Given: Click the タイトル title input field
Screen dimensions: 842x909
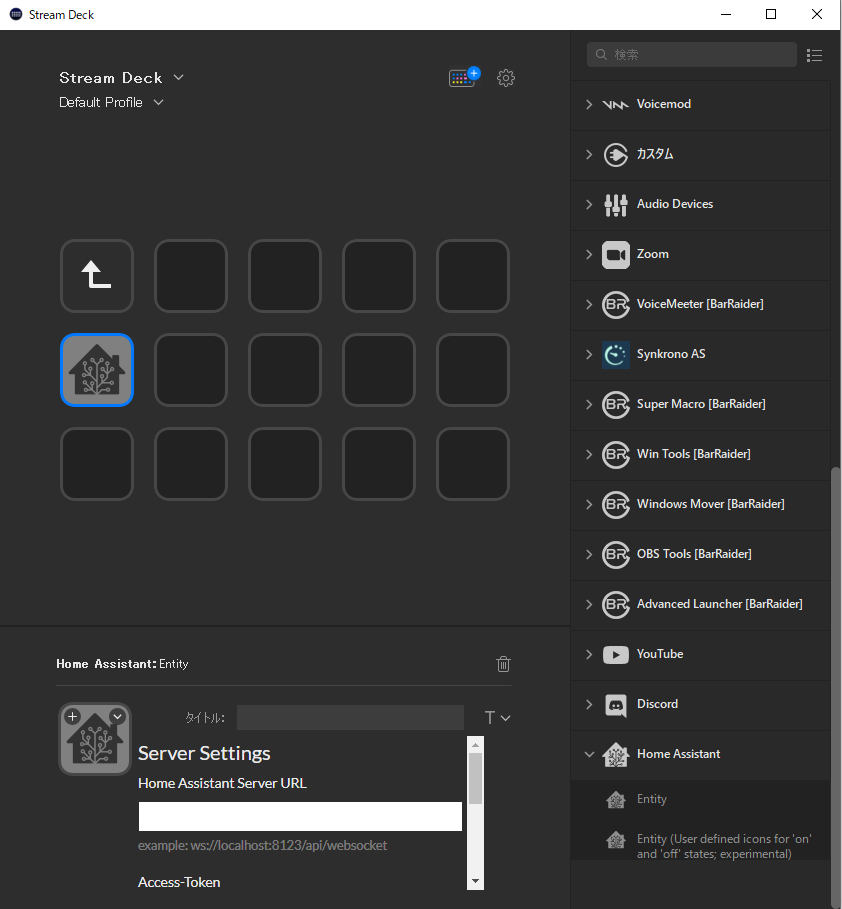Looking at the screenshot, I should 350,718.
